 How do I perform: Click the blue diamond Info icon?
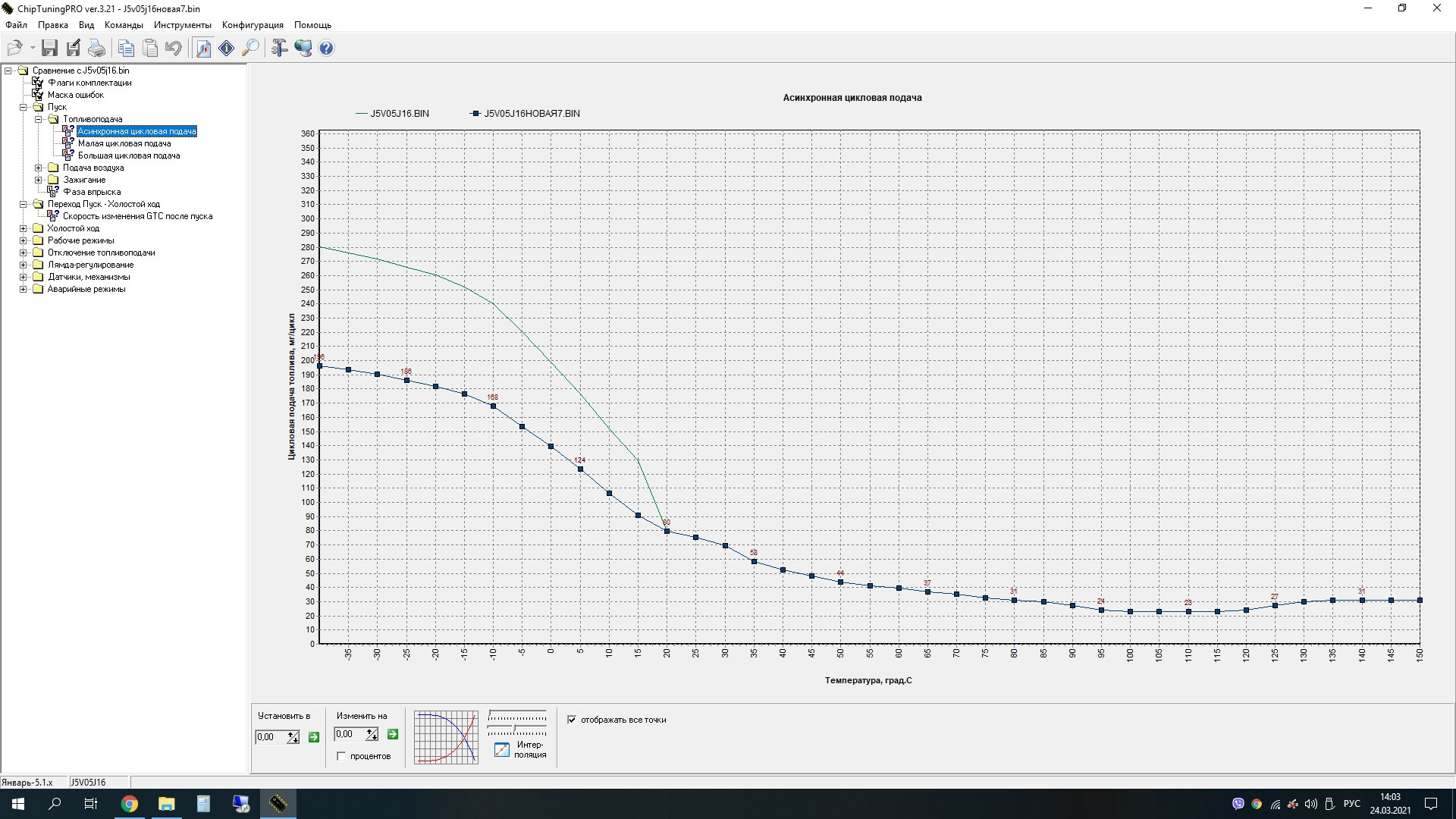point(227,49)
